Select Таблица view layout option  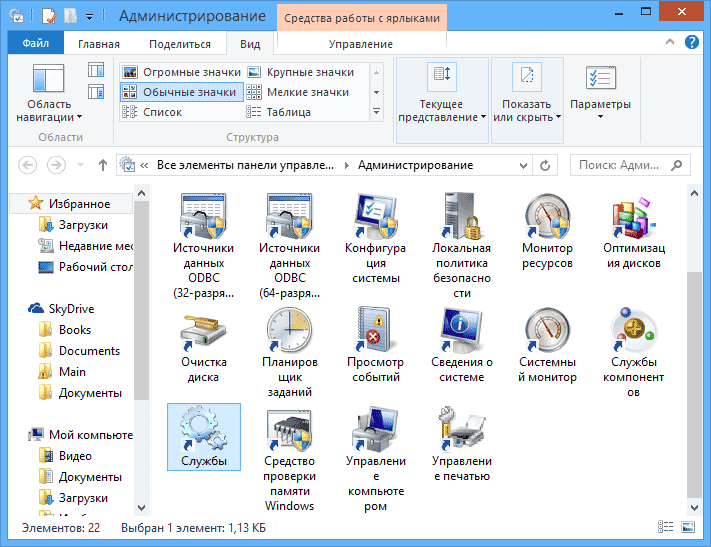[279, 112]
